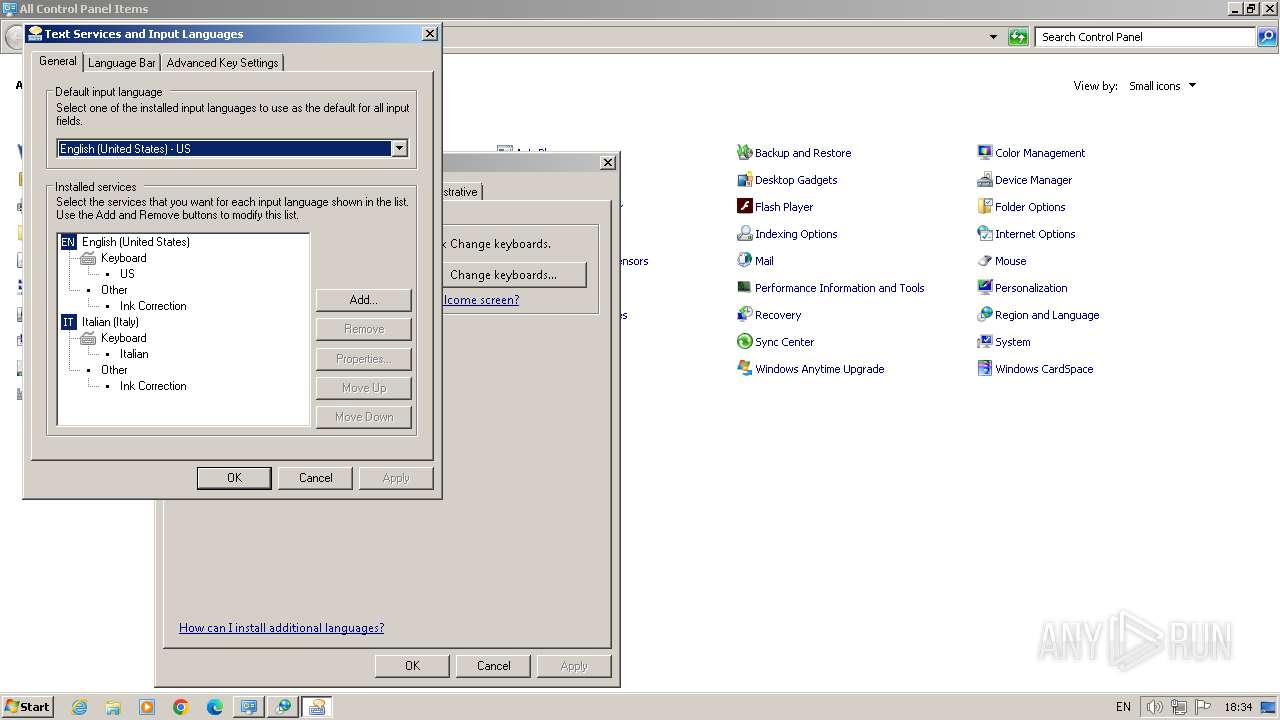
Task: Click Cancel in Text Services dialog
Action: click(316, 478)
